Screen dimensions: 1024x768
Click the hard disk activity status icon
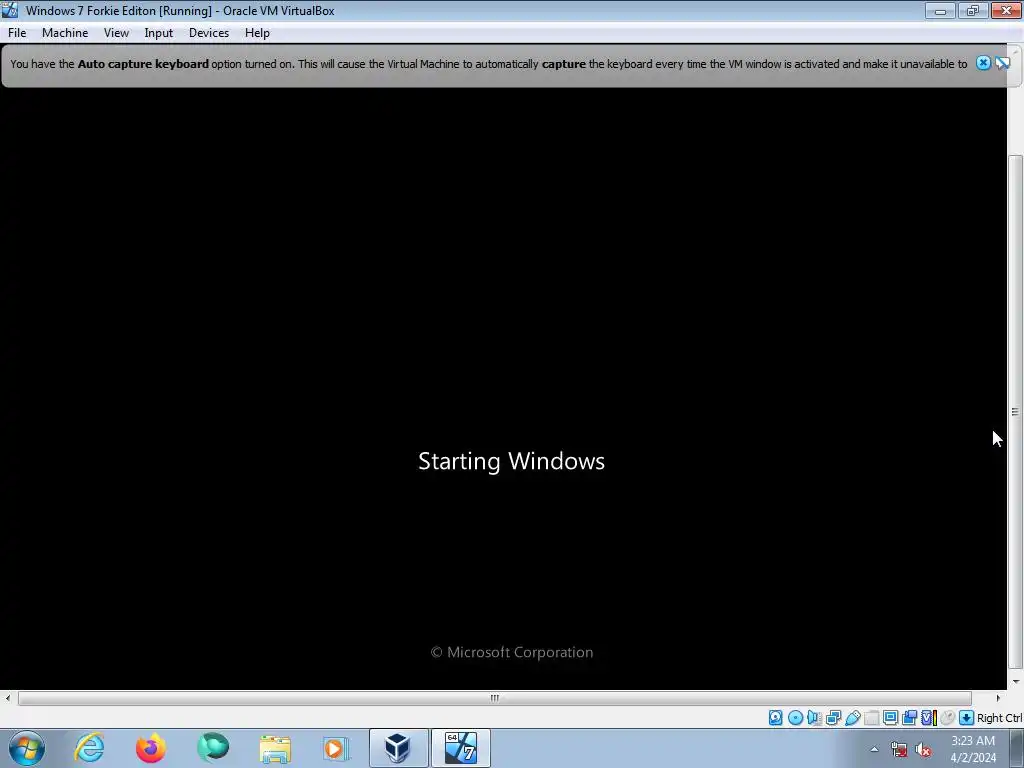[775, 718]
